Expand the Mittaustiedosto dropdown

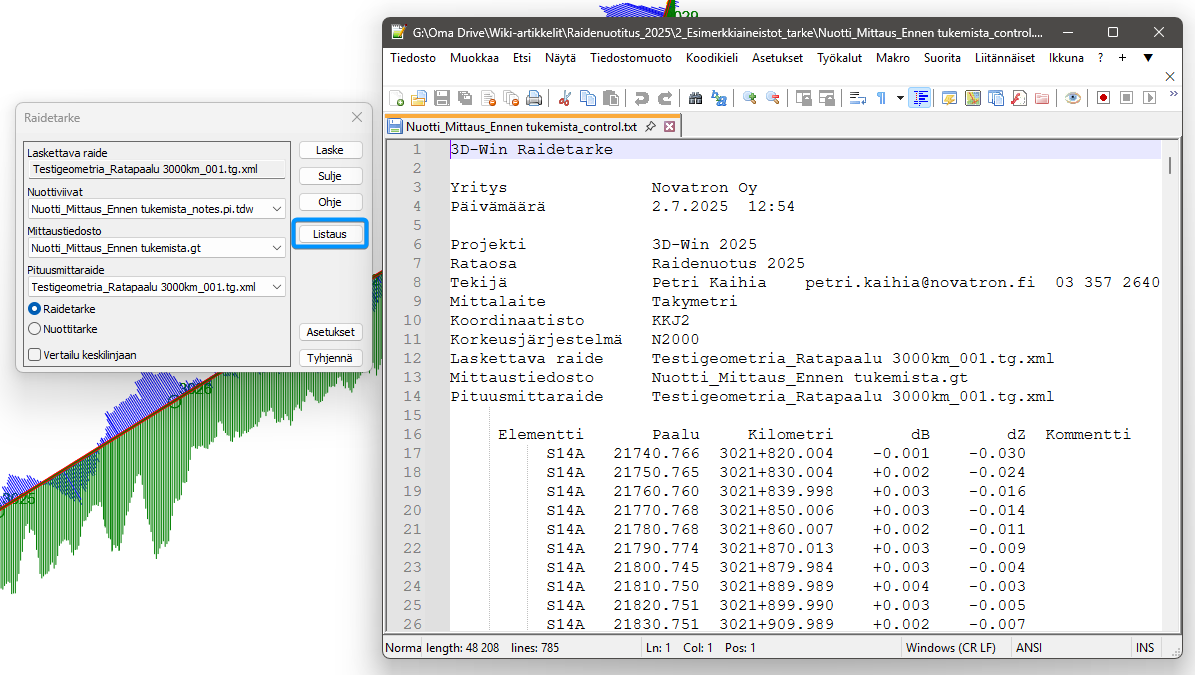pos(276,247)
